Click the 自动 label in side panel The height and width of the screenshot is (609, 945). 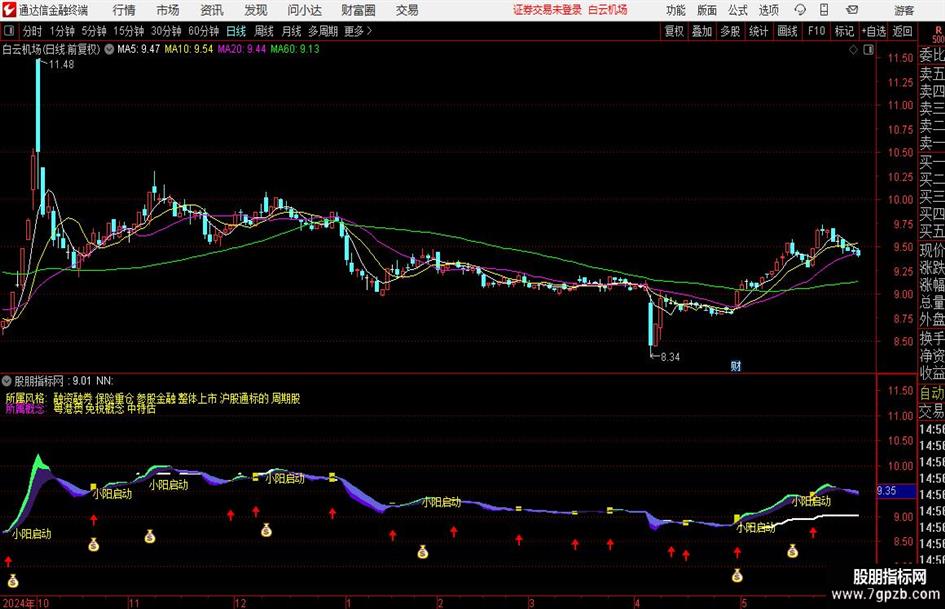932,393
